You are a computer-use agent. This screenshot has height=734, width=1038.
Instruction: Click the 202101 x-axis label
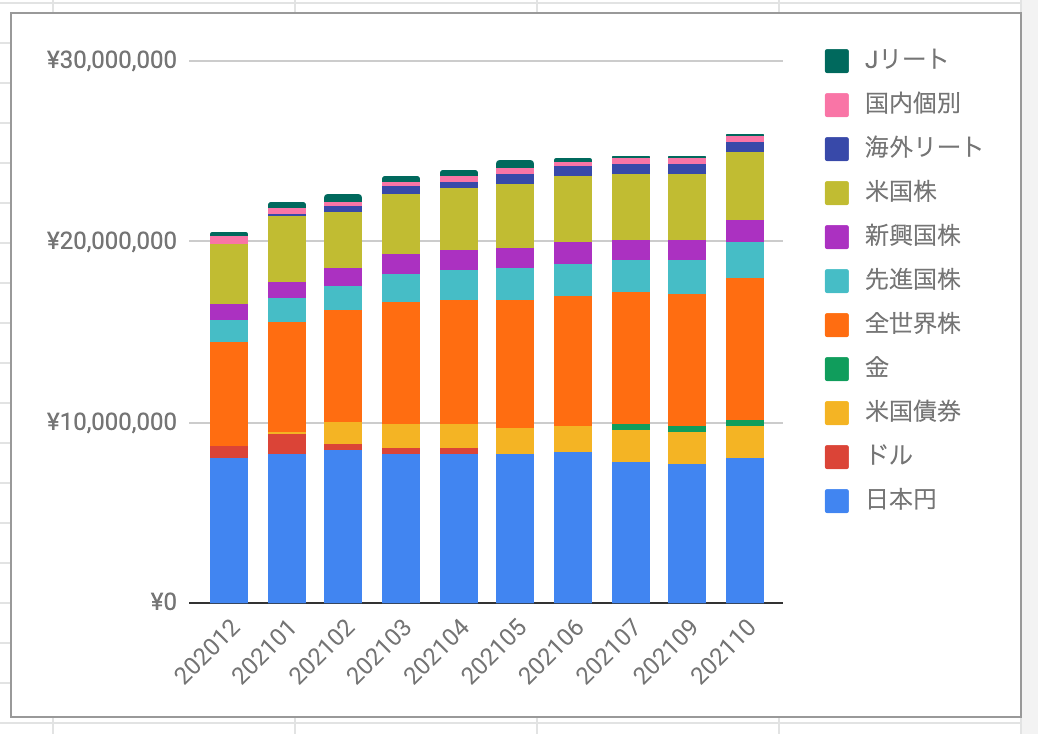267,652
